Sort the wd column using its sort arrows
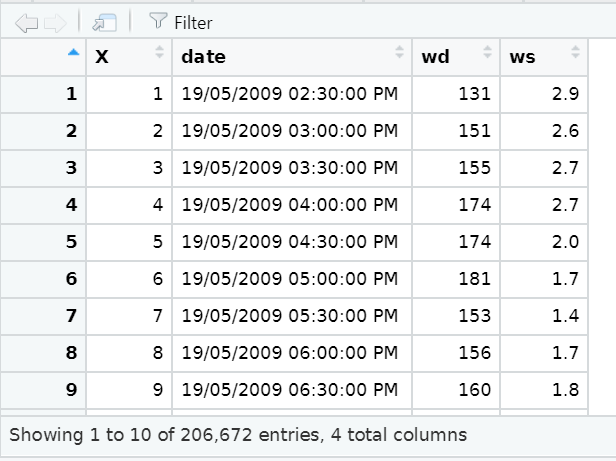The height and width of the screenshot is (461, 616). 487,55
